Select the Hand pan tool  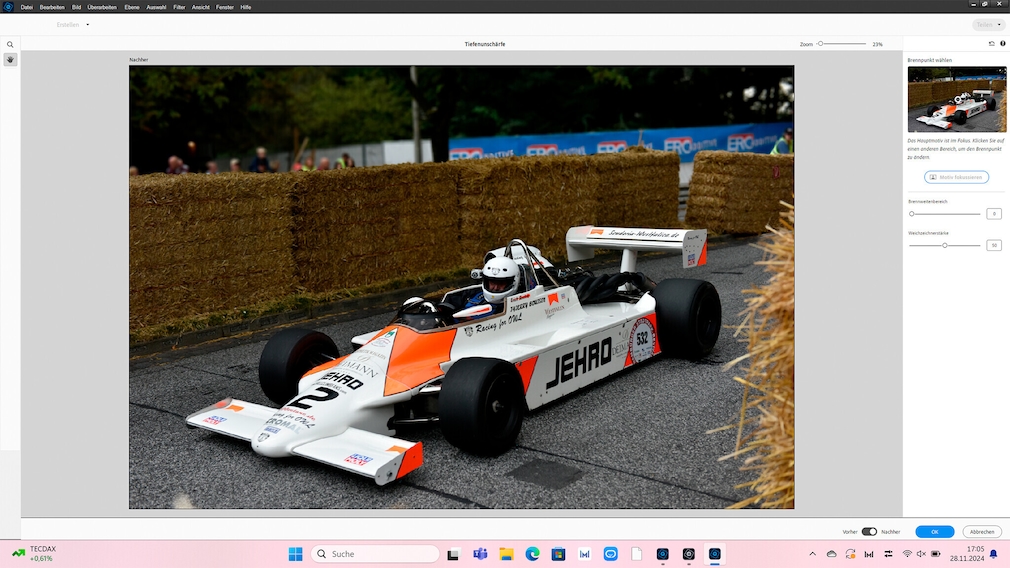pos(10,59)
